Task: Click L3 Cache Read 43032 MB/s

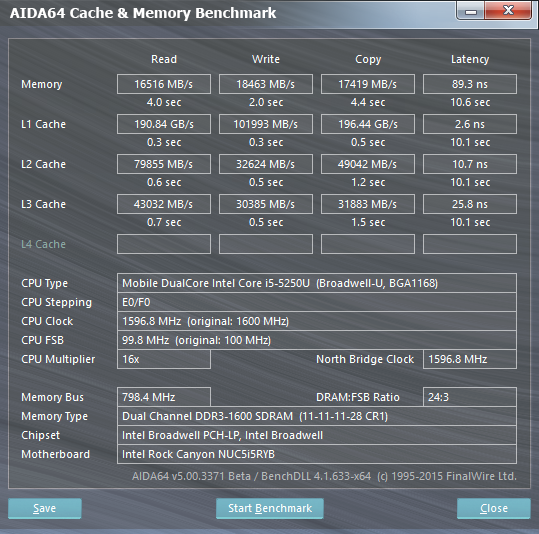Action: pyautogui.click(x=164, y=204)
